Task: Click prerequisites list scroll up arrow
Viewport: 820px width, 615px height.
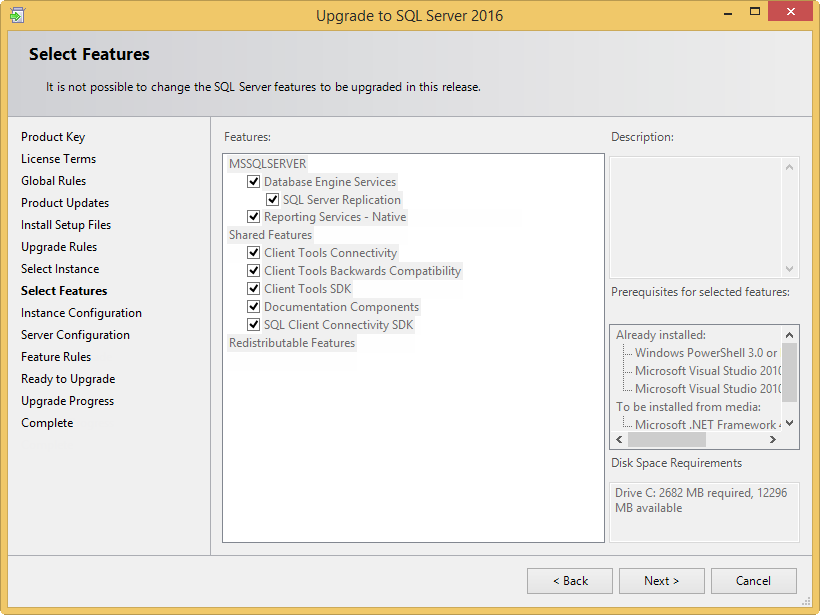Action: [x=790, y=335]
